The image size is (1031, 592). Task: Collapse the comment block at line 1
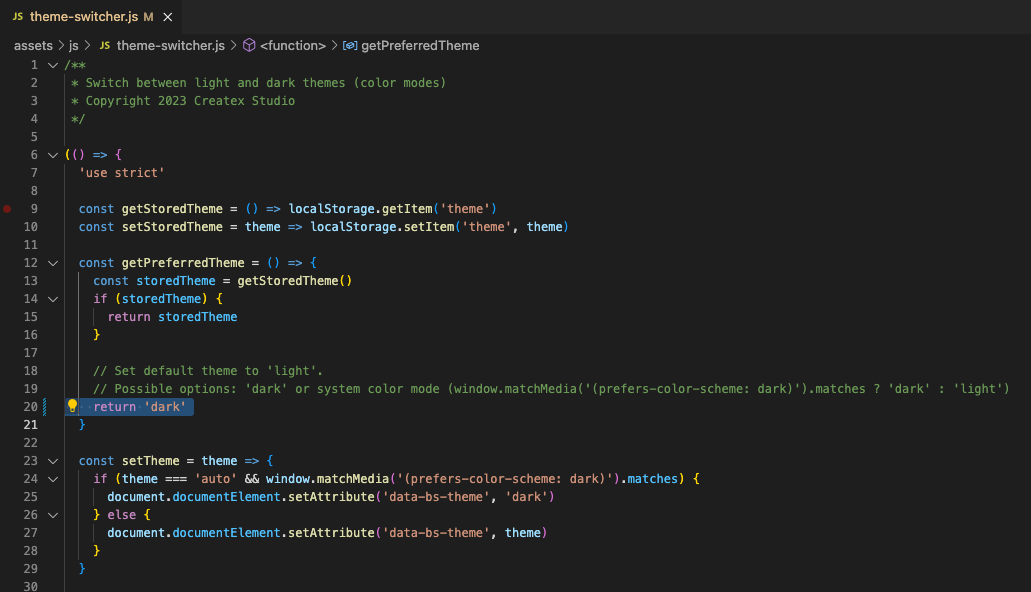click(52, 64)
